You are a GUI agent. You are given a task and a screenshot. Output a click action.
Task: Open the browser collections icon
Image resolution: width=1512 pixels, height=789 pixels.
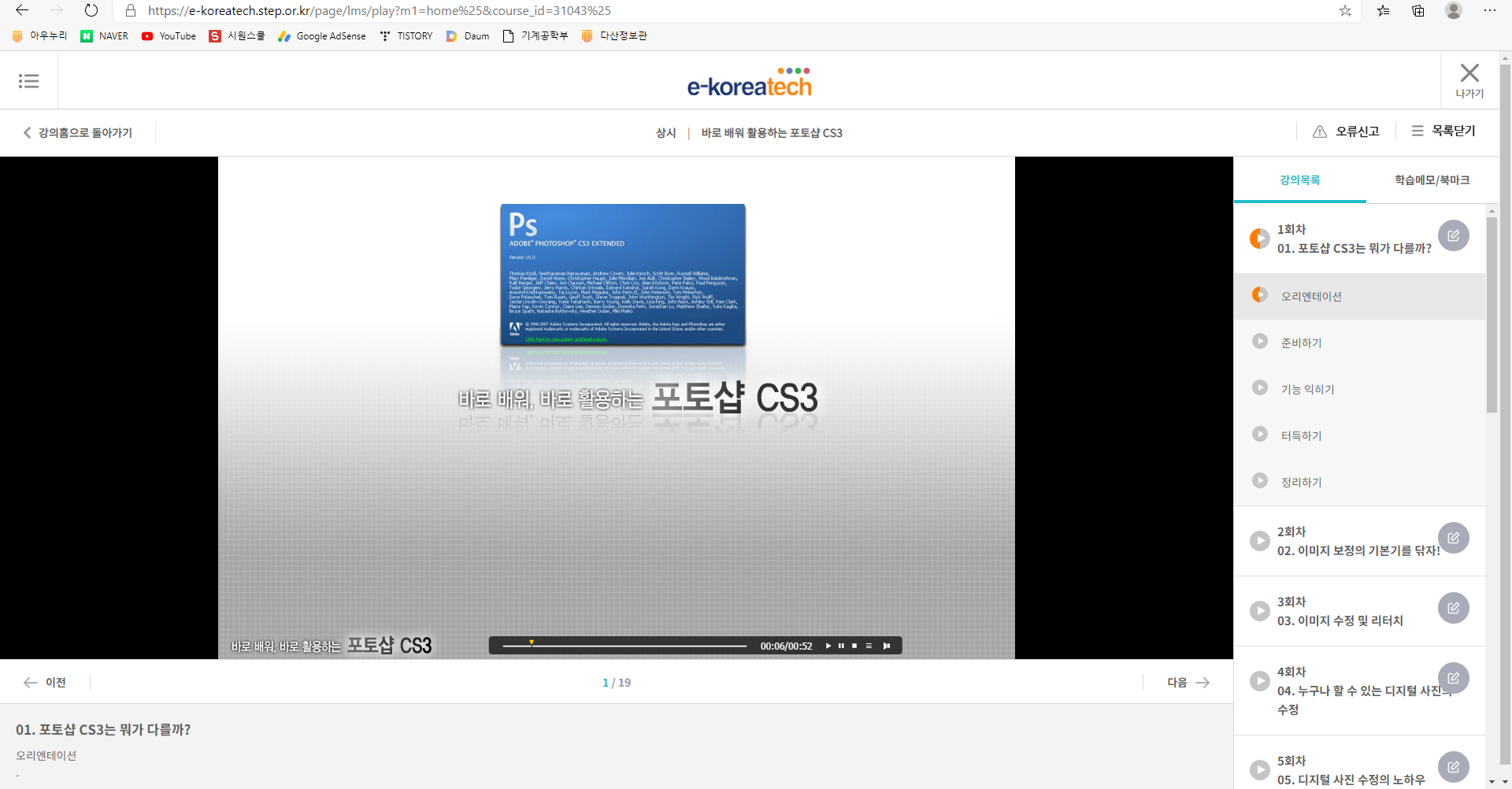tap(1418, 10)
